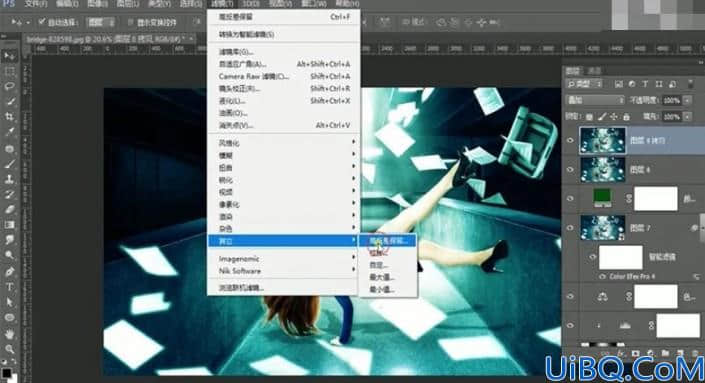Click lock transparent pixels icon

[x=590, y=116]
